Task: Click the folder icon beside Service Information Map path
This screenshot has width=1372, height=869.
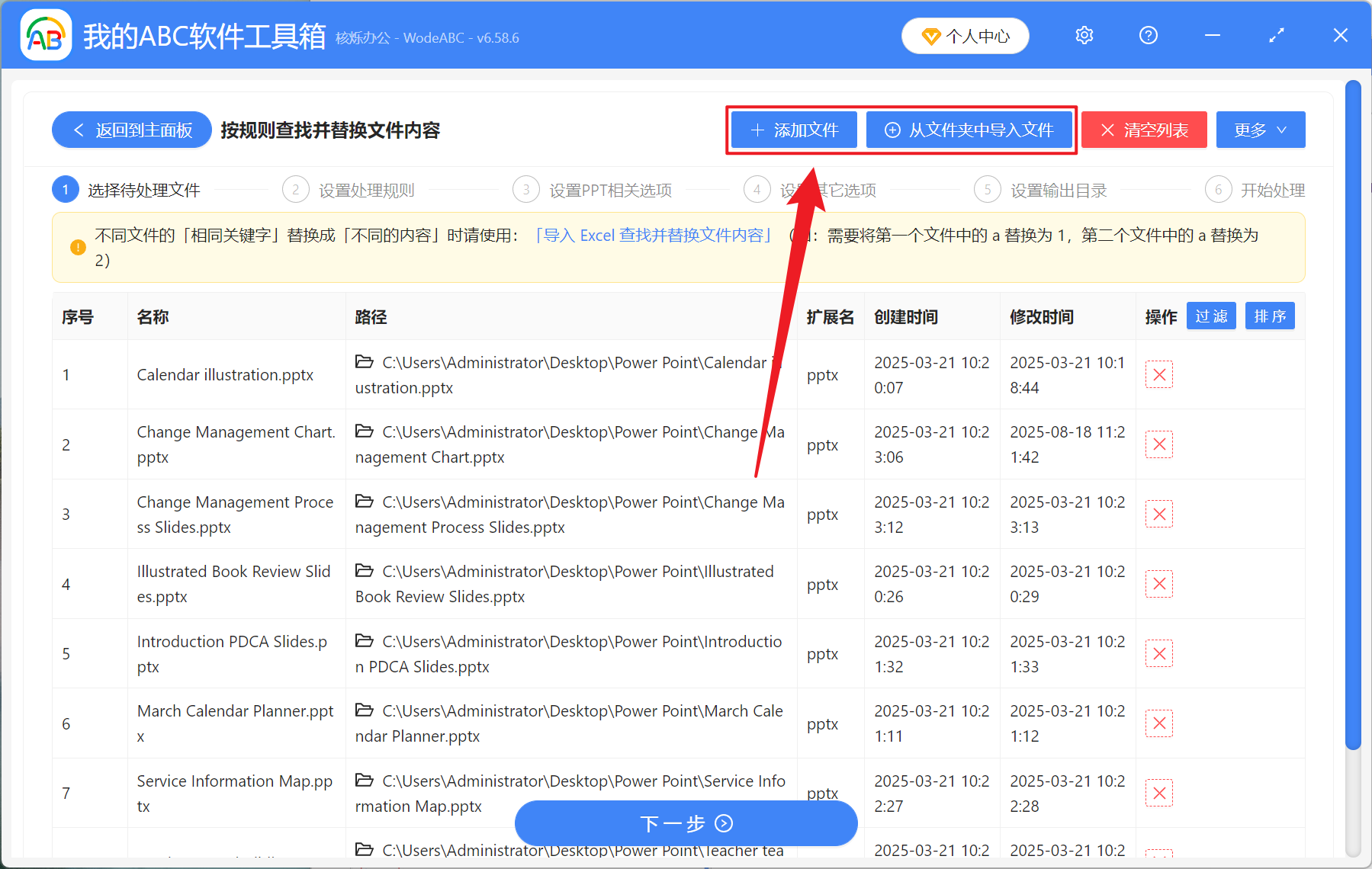Action: click(x=363, y=780)
